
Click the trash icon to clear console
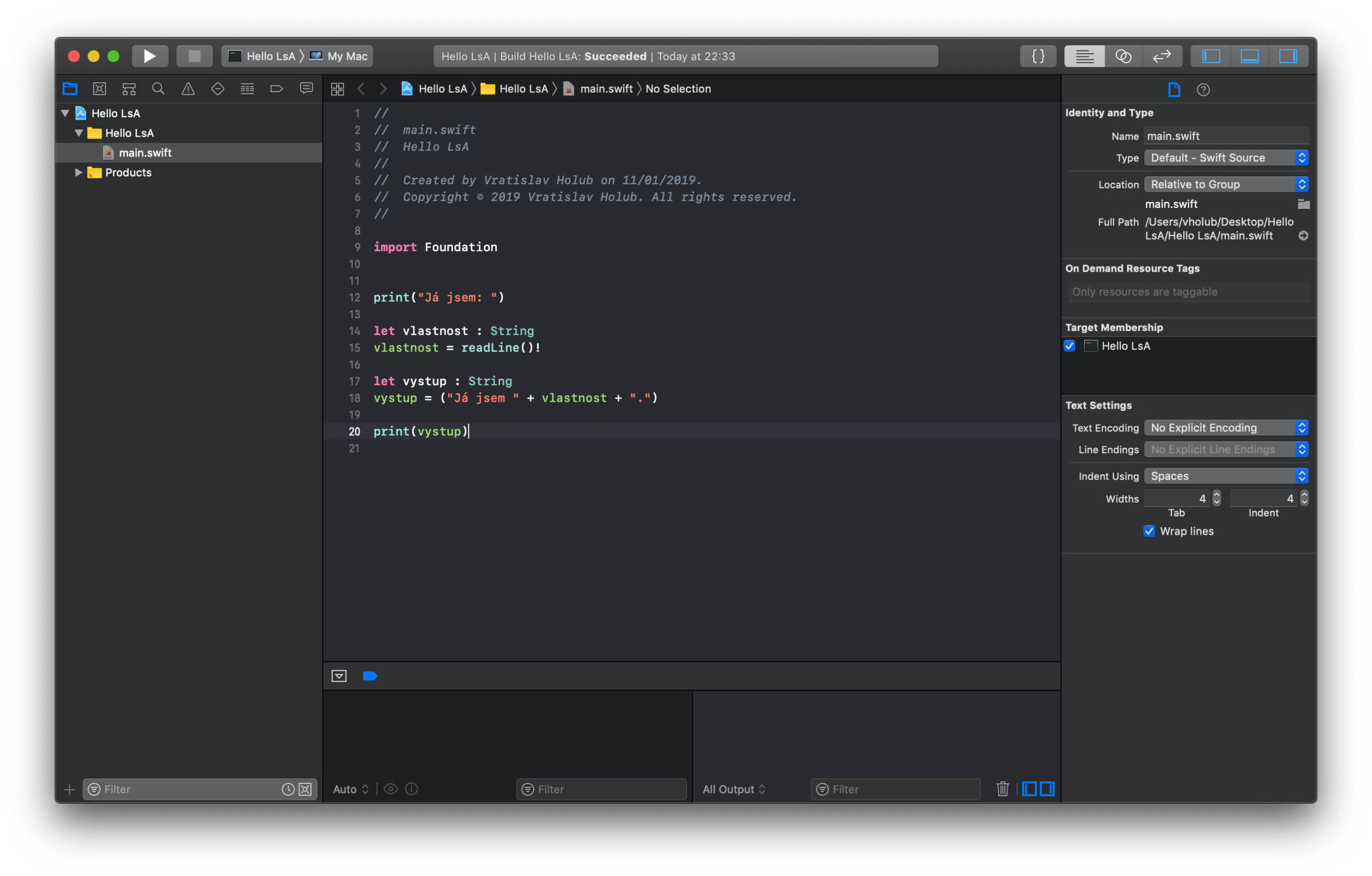pos(1002,789)
